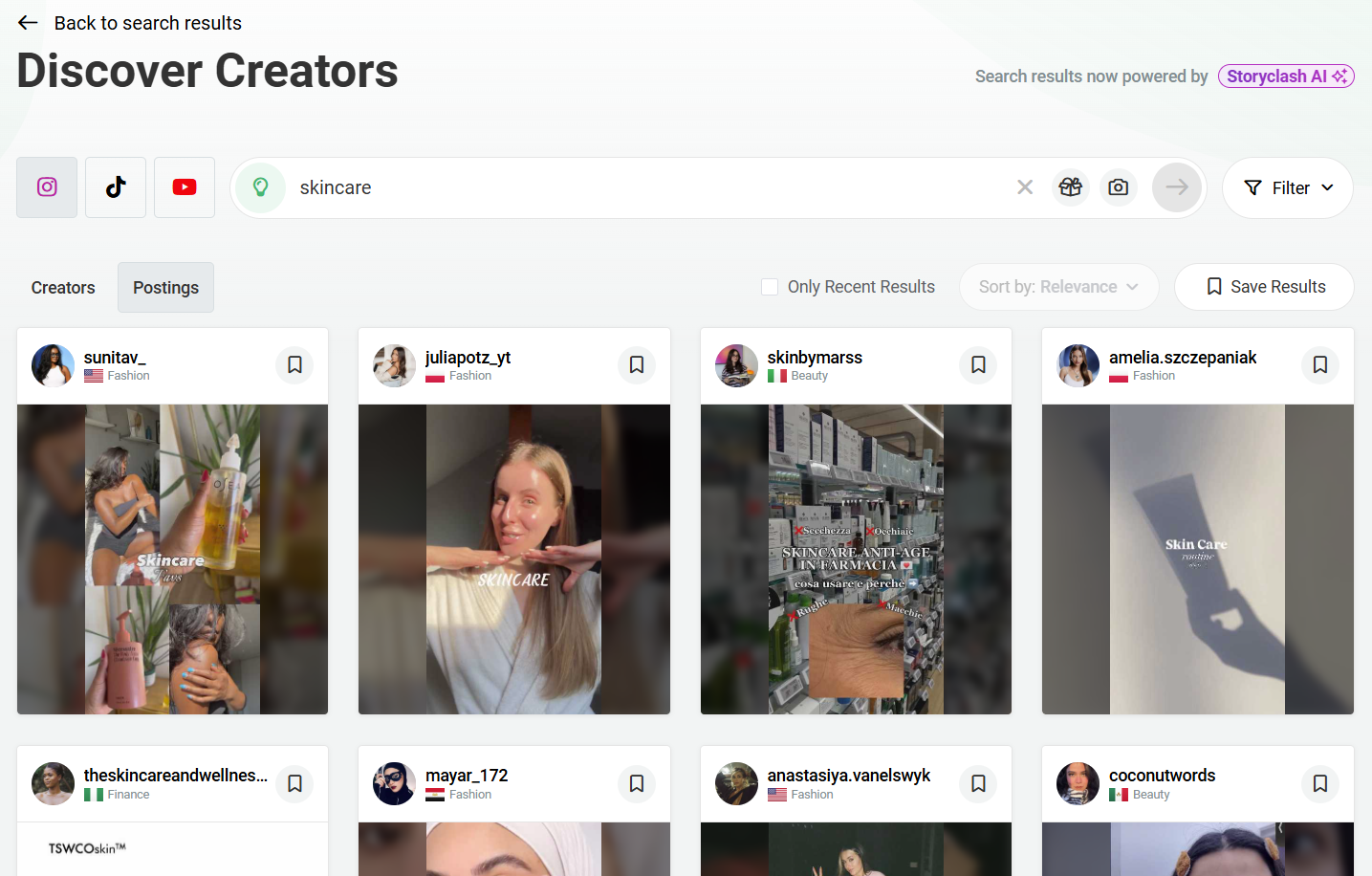Open the Sort by Relevance dropdown
The height and width of the screenshot is (876, 1372).
pyautogui.click(x=1058, y=286)
